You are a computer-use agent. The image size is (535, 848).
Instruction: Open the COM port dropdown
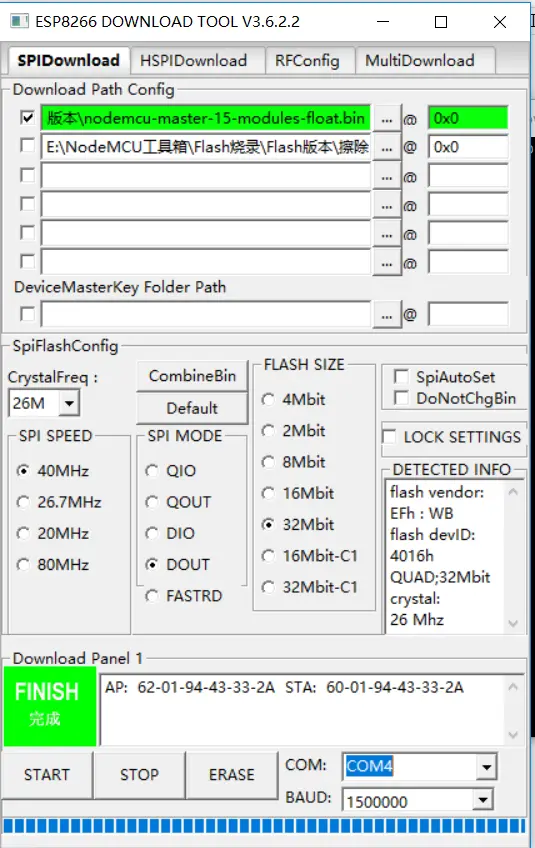486,767
